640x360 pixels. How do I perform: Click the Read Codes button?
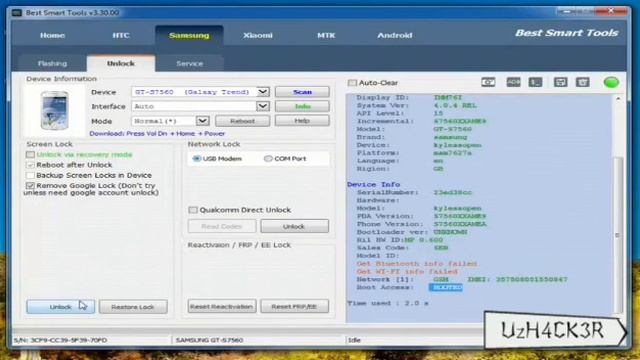(x=222, y=226)
